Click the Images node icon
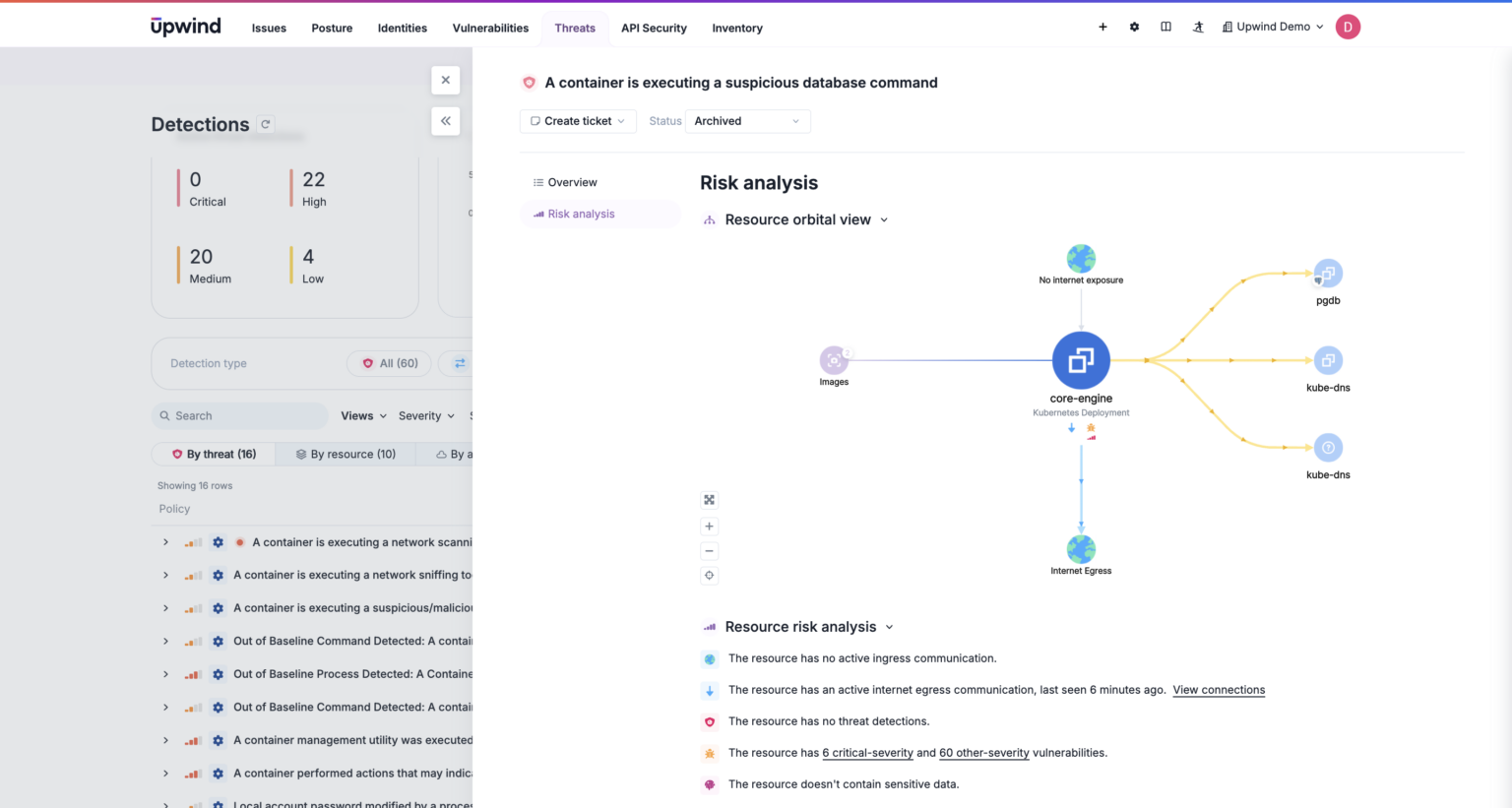 834,360
